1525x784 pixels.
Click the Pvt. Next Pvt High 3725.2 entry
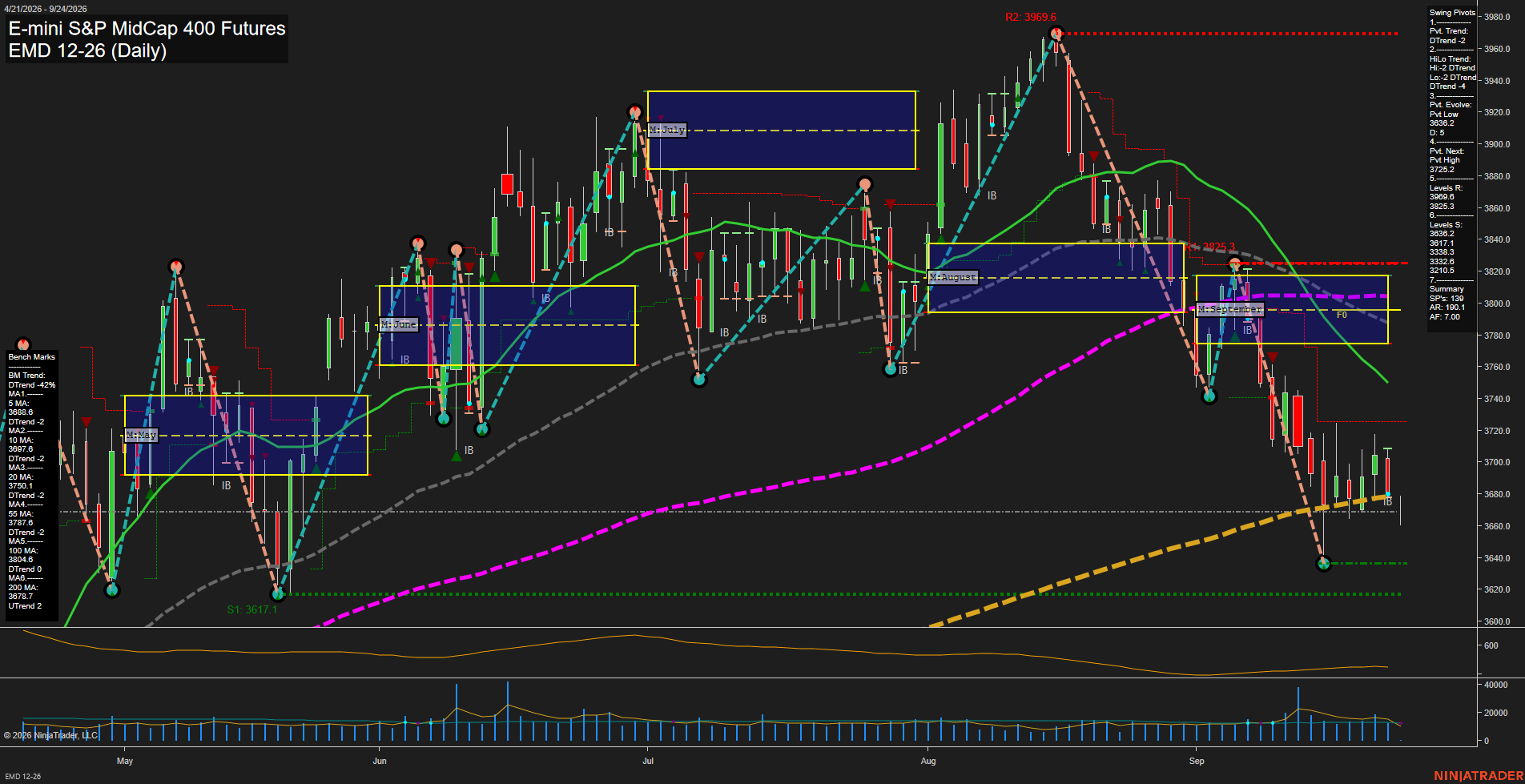[x=1447, y=160]
